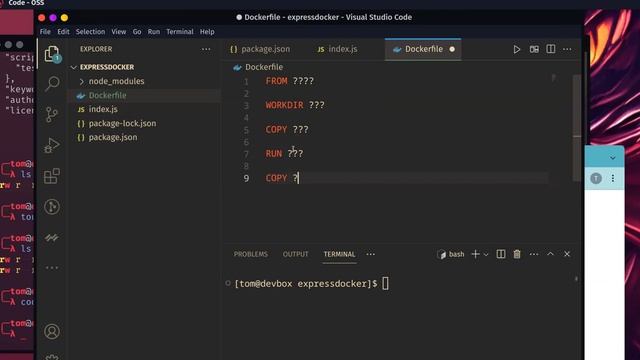Screen dimensions: 640x360
Task: Click the open changes icon in editor toolbar
Action: 534,49
